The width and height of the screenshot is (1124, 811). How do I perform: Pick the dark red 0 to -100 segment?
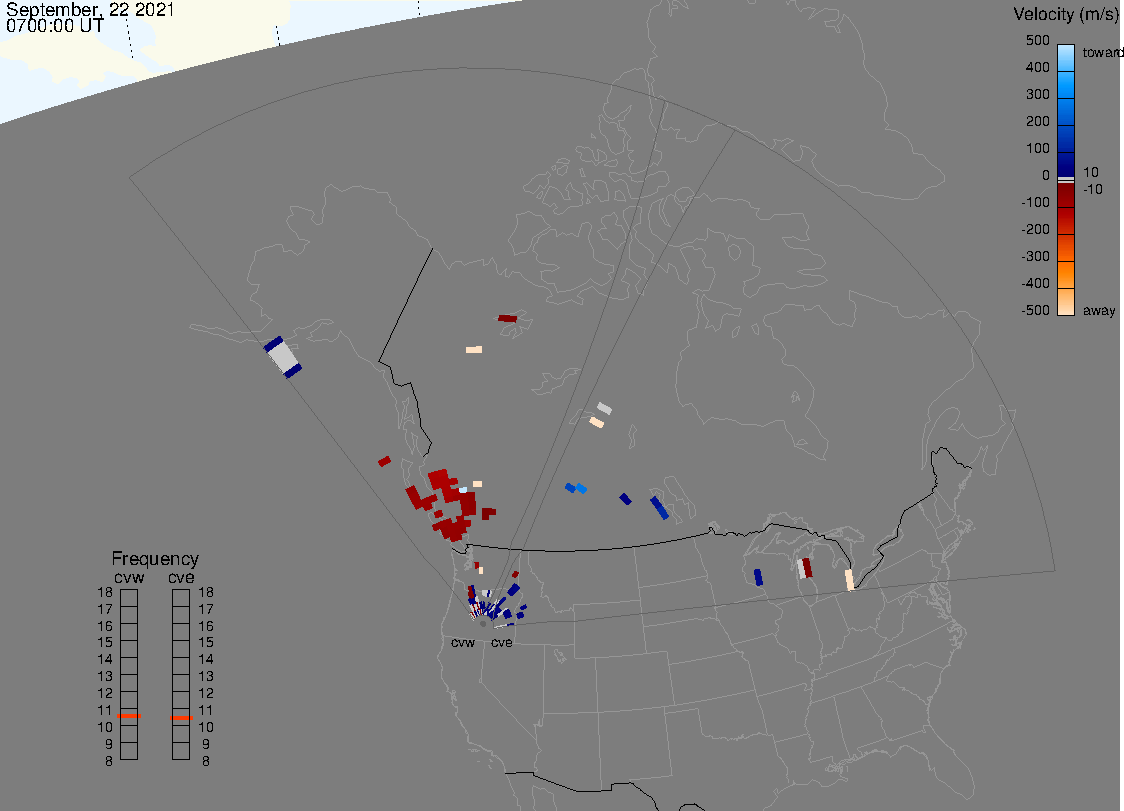pyautogui.click(x=1066, y=195)
